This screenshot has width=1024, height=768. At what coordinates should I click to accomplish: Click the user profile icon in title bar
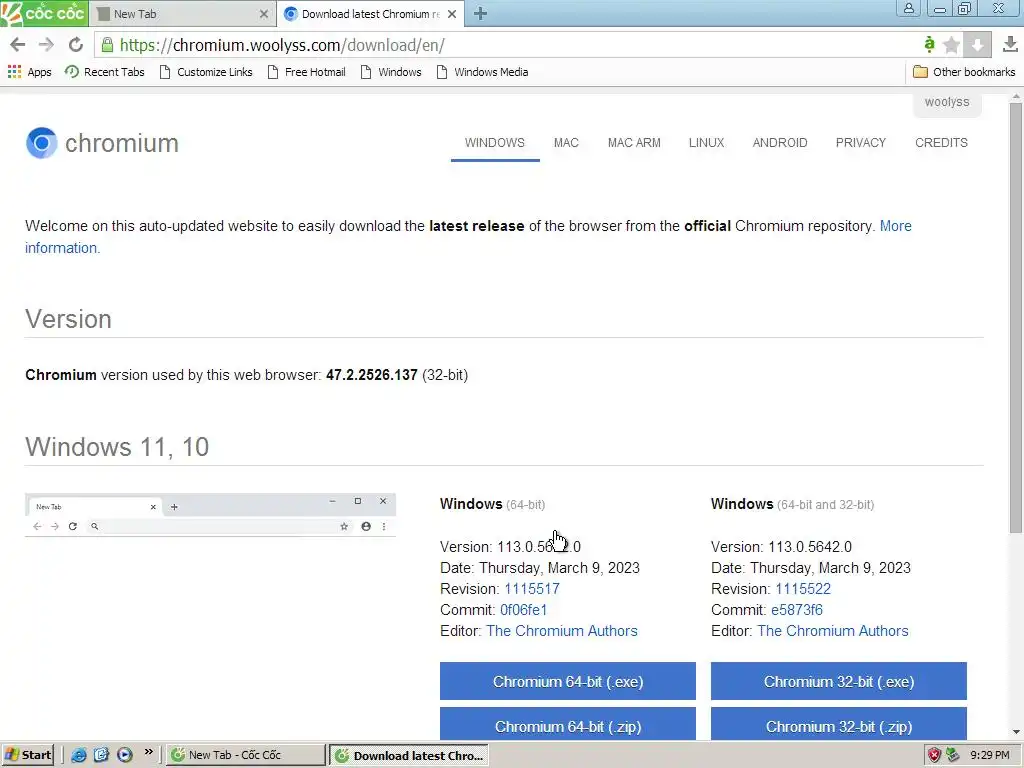908,8
